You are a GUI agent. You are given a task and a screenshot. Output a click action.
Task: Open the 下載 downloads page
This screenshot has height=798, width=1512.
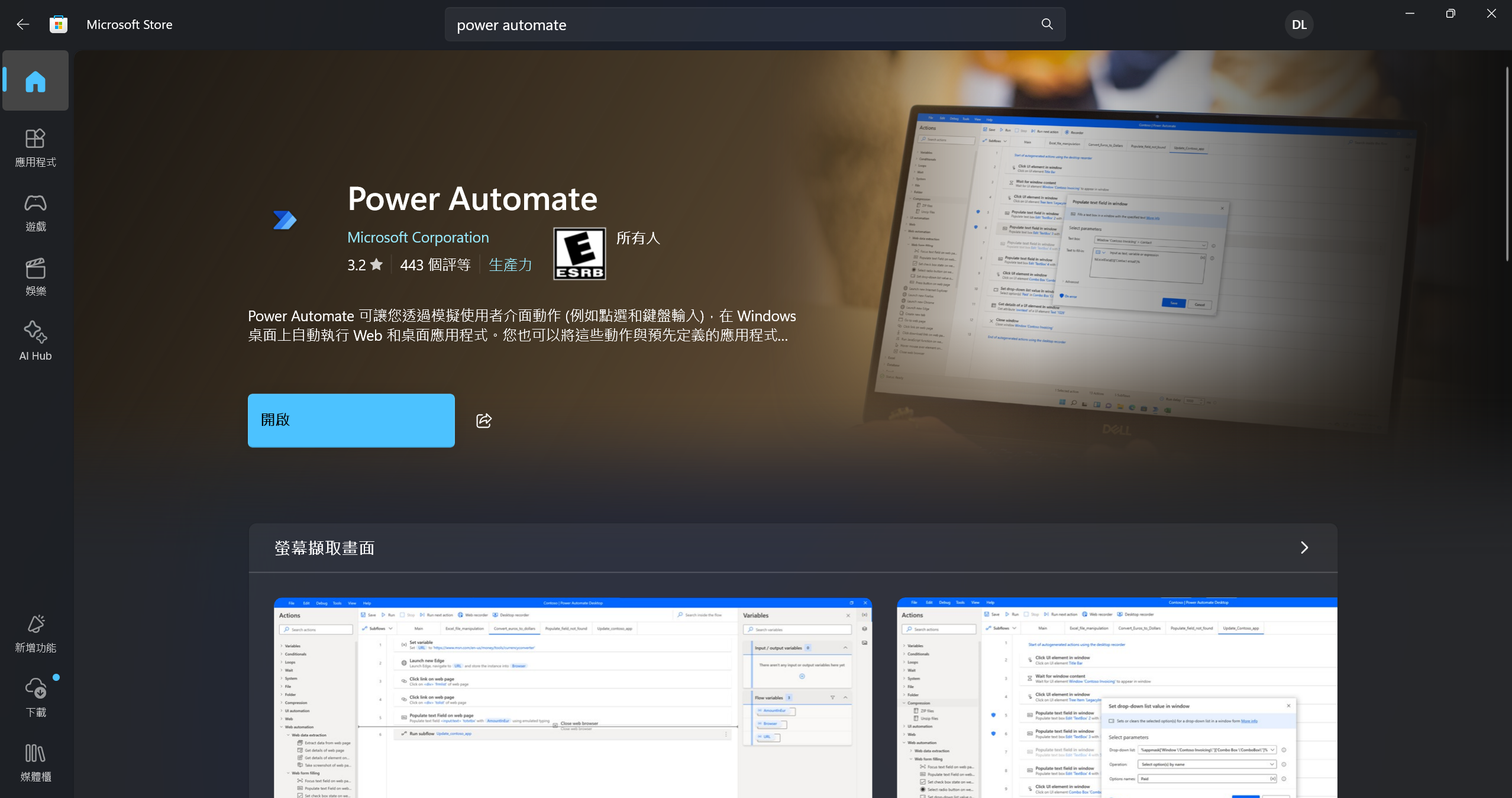[x=35, y=698]
